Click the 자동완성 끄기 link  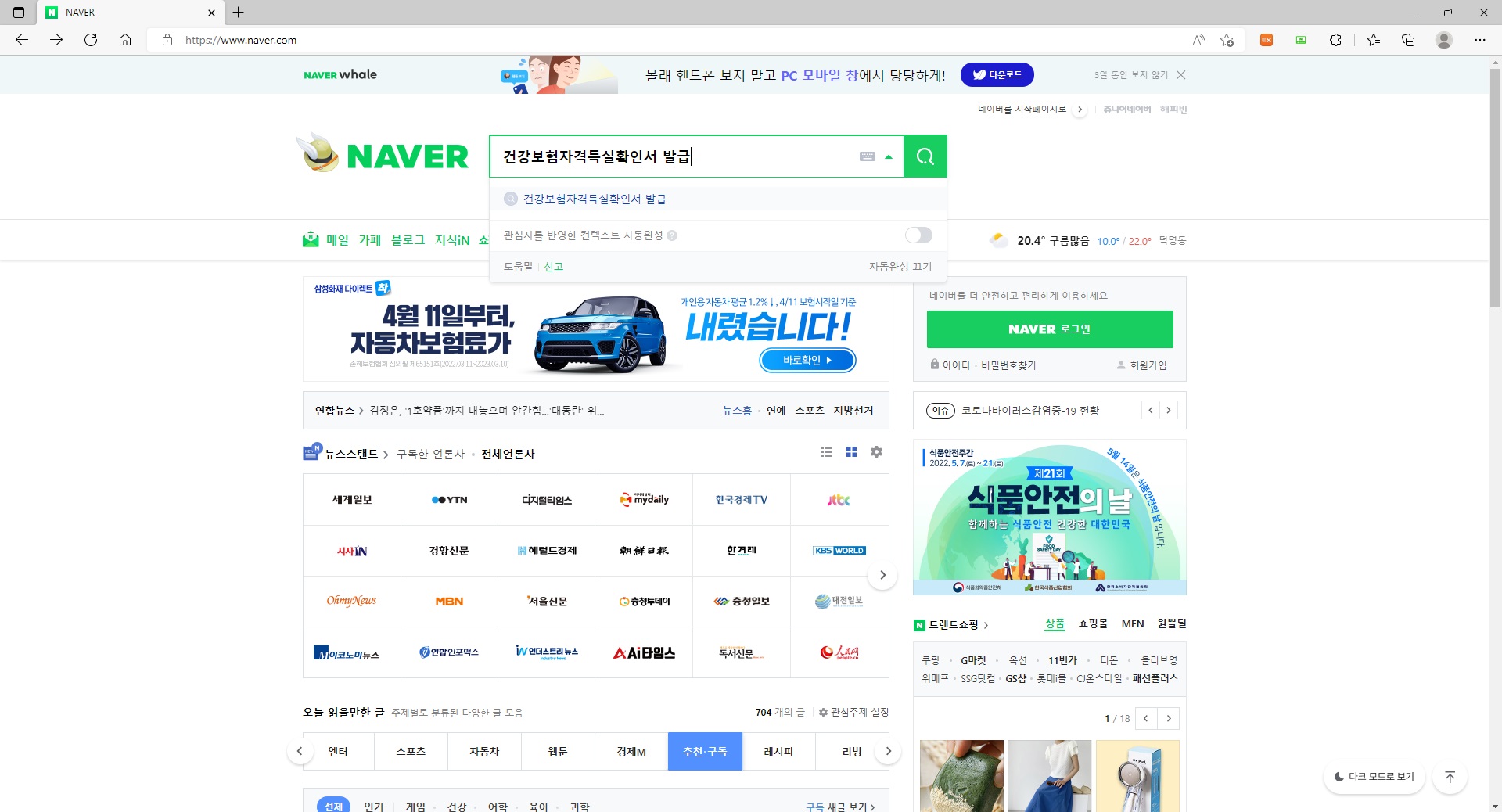(x=900, y=266)
